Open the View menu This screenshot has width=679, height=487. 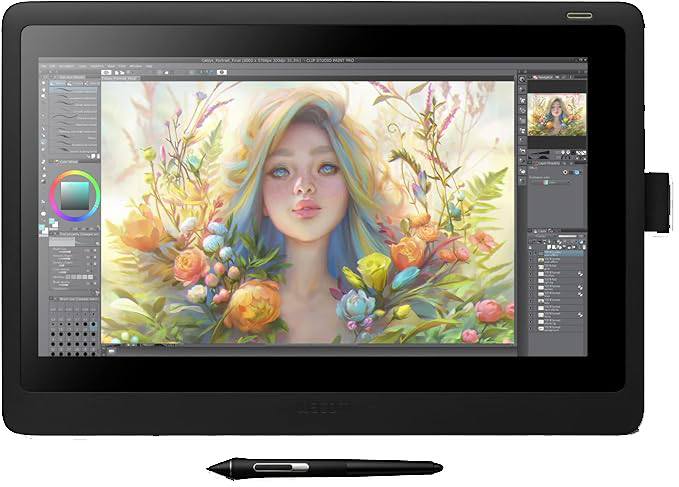pos(111,66)
